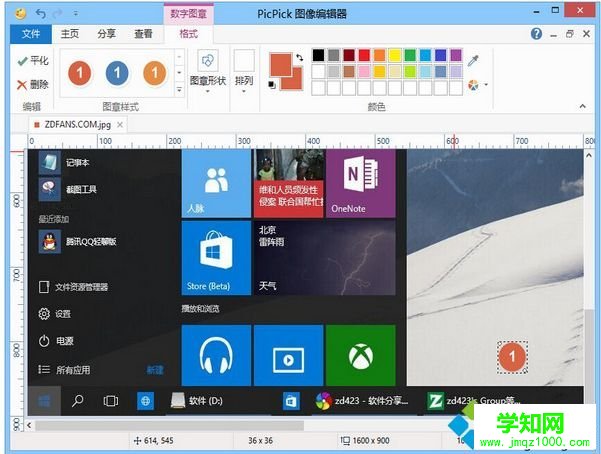This screenshot has height=454, width=601.
Task: Click the video player tile in the image
Action: (x=288, y=355)
